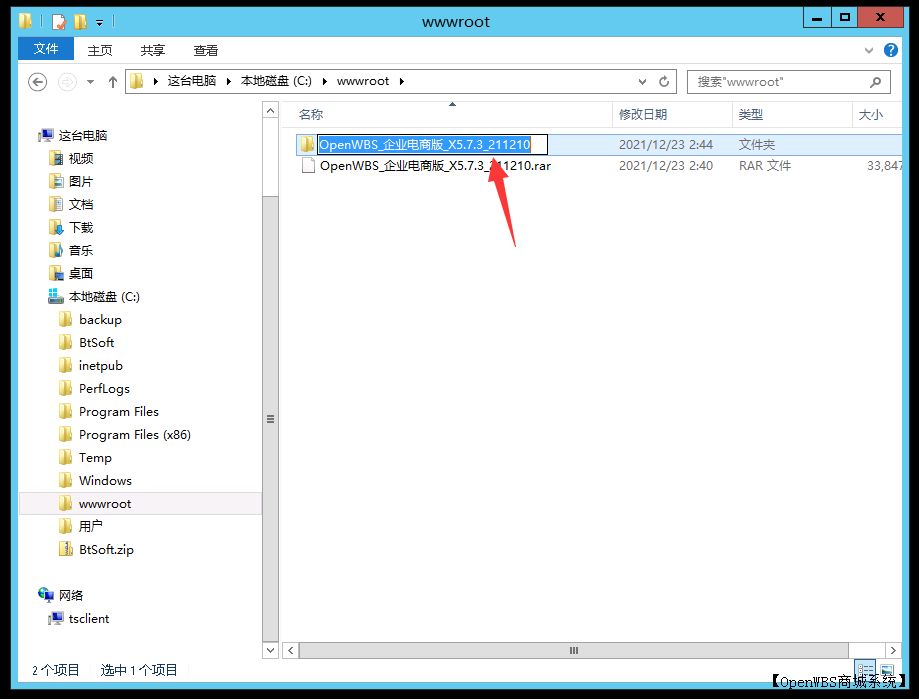Image resolution: width=919 pixels, height=699 pixels.
Task: Sort files by 修改日期 column header
Action: [642, 115]
